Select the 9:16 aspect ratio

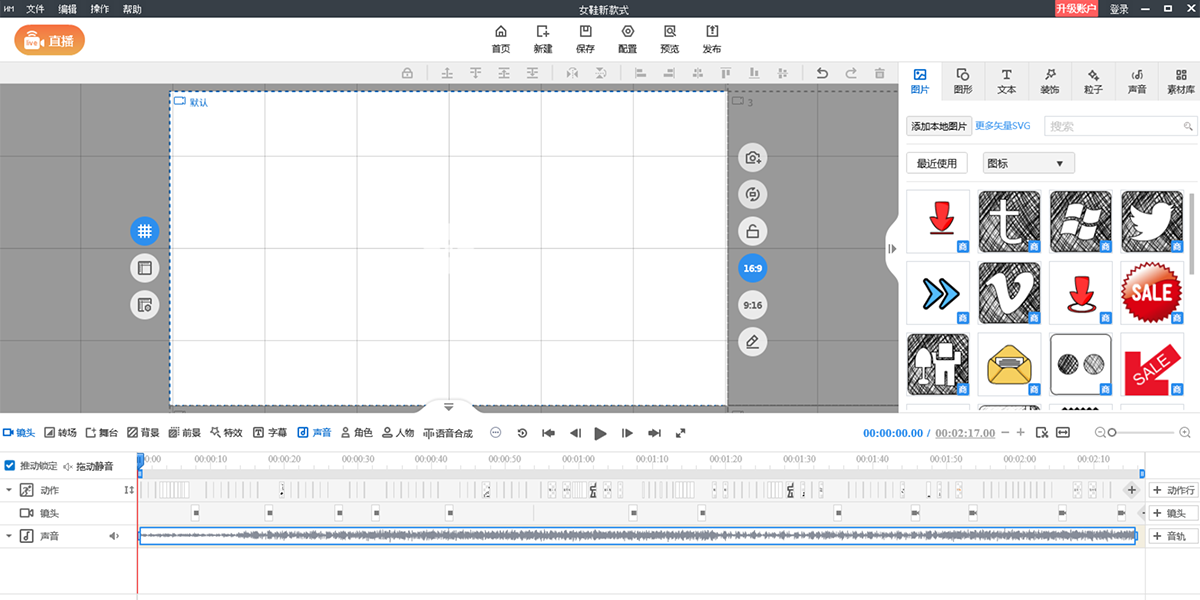753,305
